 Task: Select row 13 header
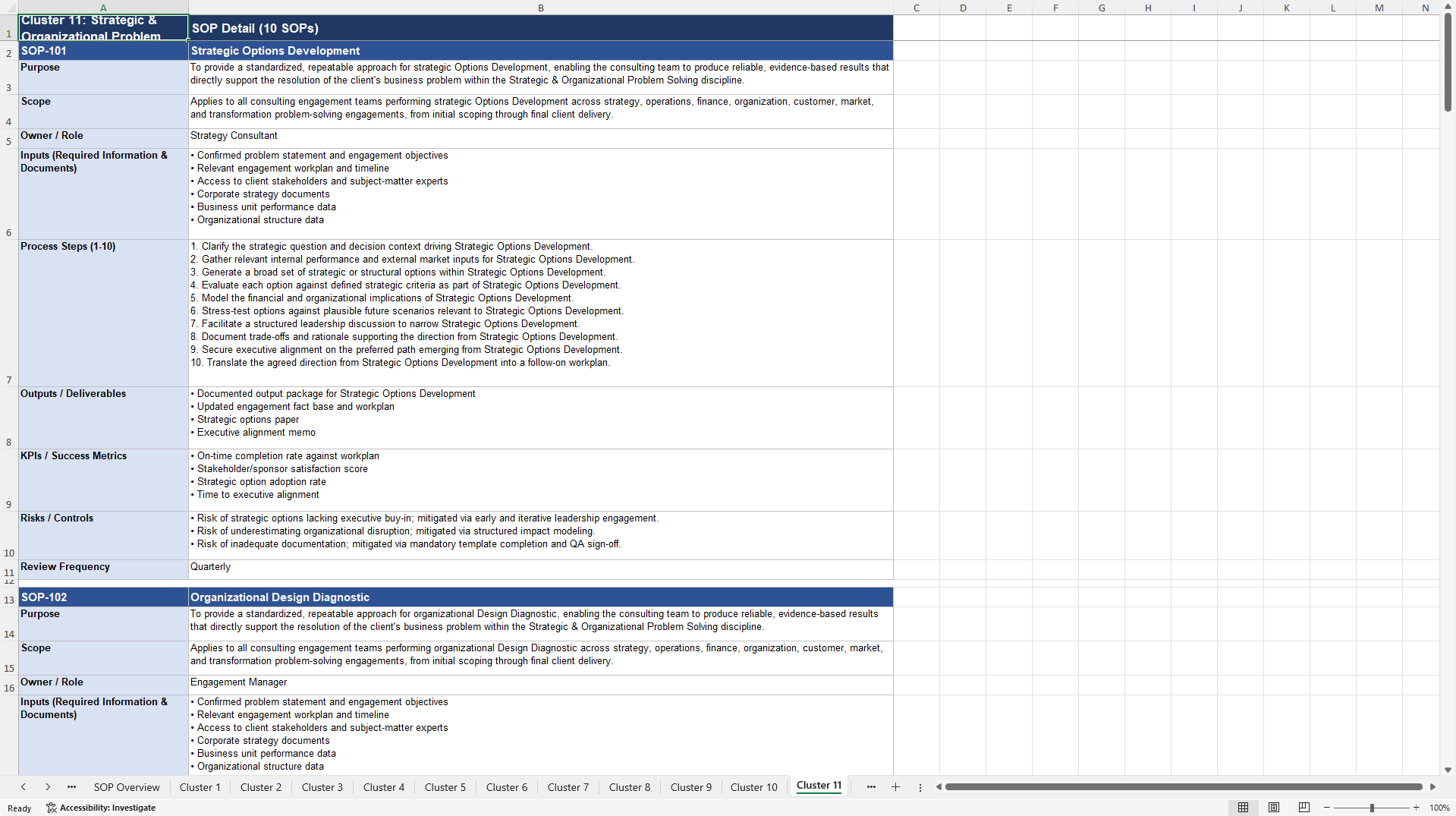pos(9,597)
